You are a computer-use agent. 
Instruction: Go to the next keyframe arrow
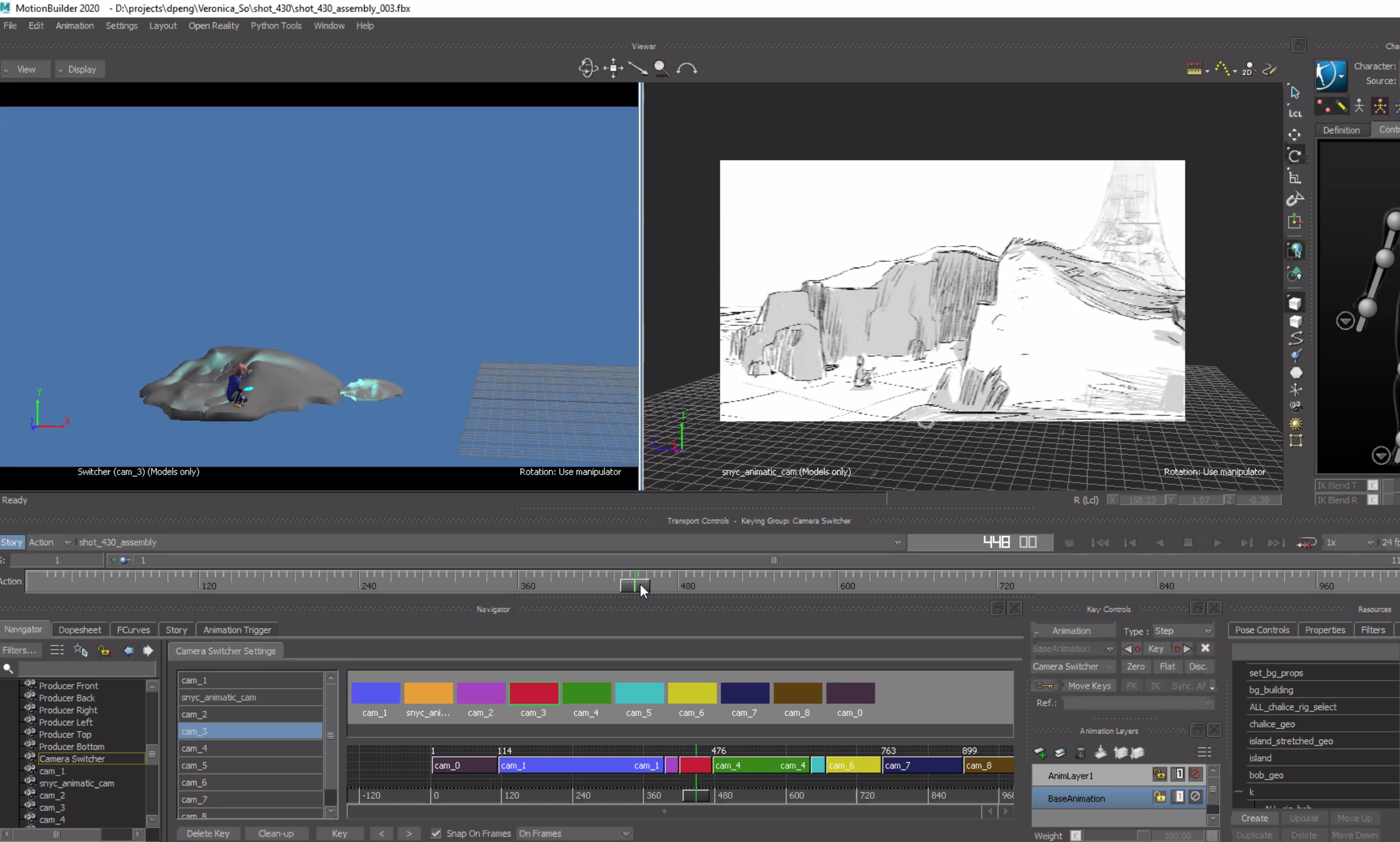click(x=1183, y=649)
